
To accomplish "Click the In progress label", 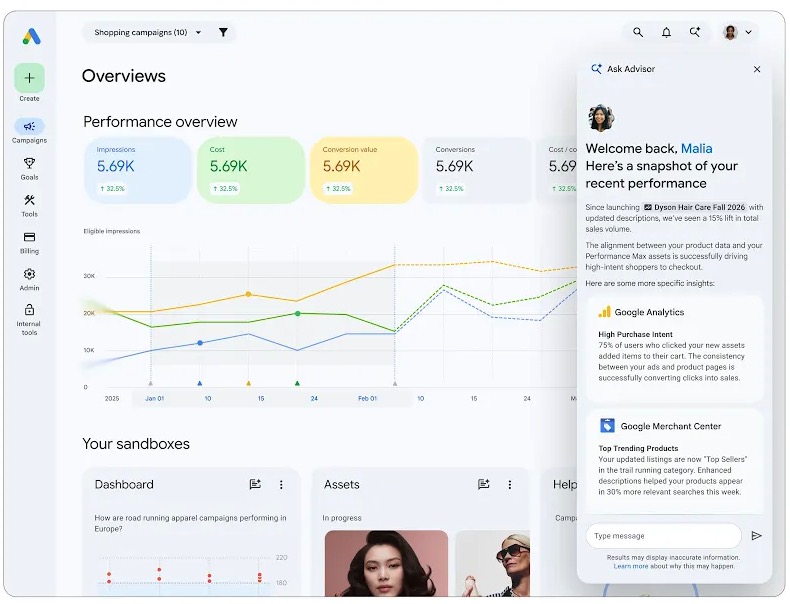I will coord(342,518).
